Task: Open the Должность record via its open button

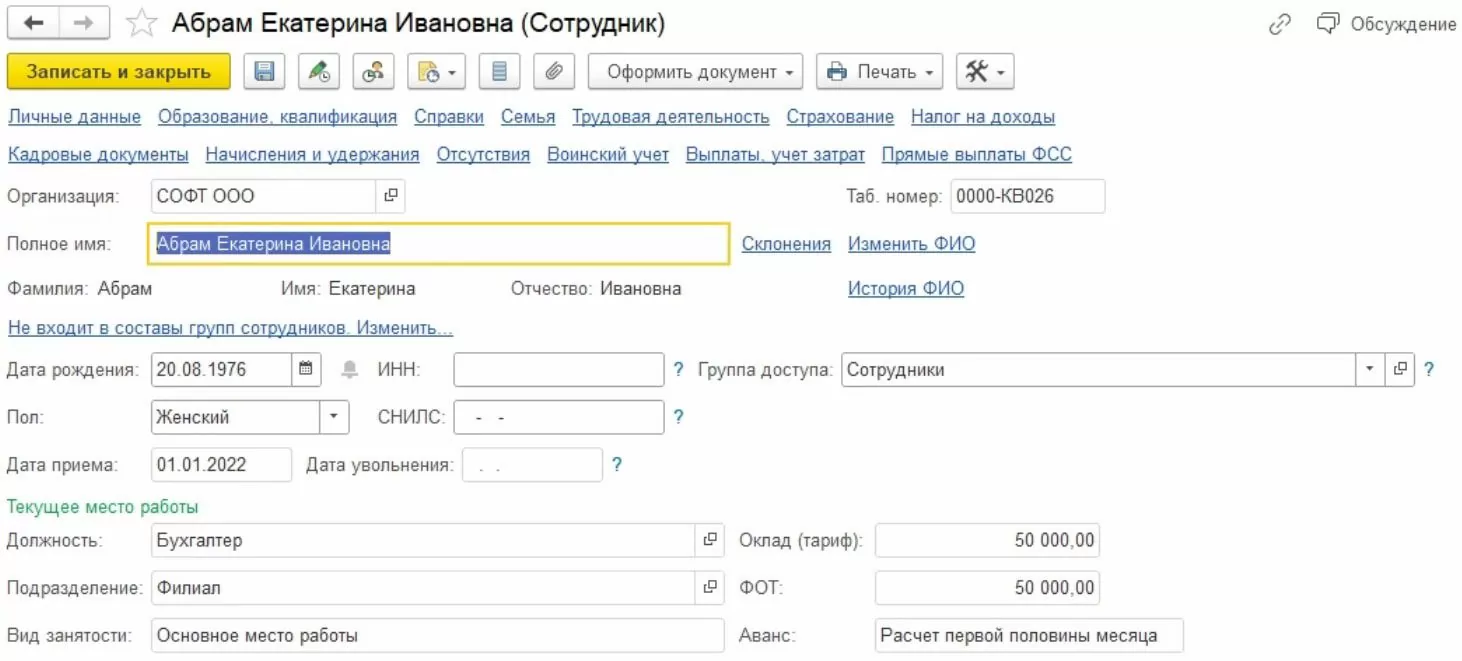Action: [710, 541]
